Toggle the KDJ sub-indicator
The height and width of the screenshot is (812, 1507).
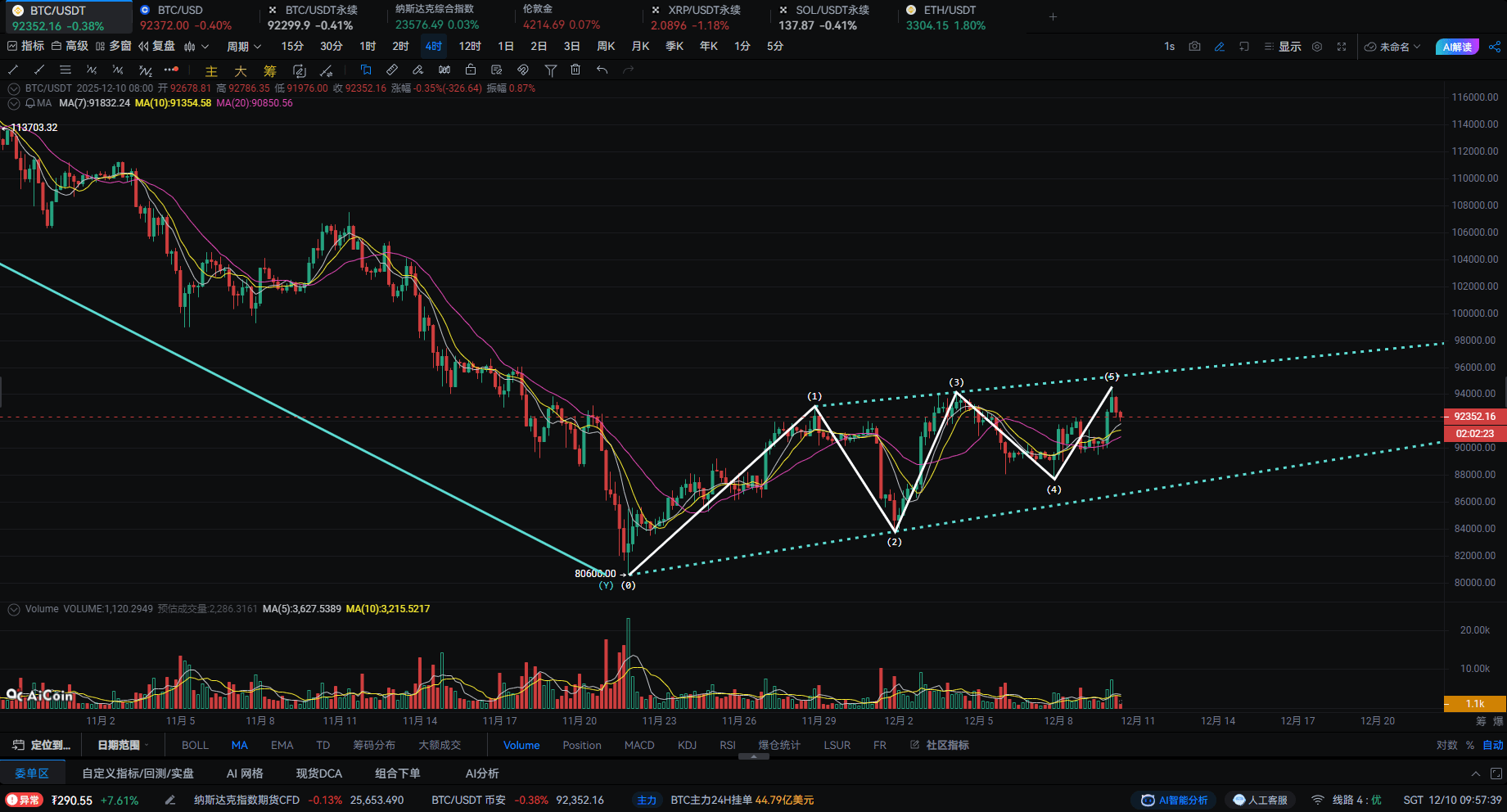(688, 745)
